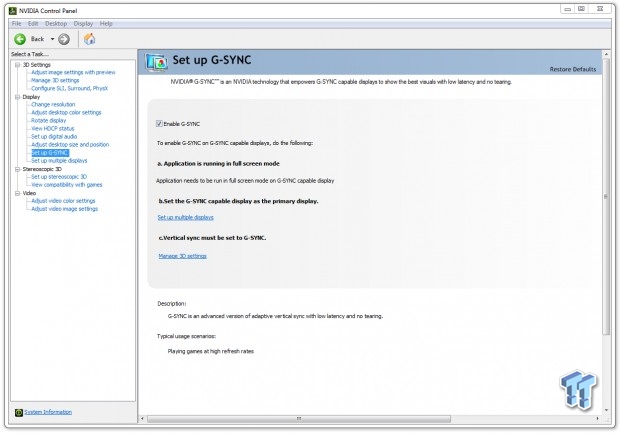Click the Set up G-SYNC header icon
Screen dimensions: 620x434
click(x=156, y=62)
